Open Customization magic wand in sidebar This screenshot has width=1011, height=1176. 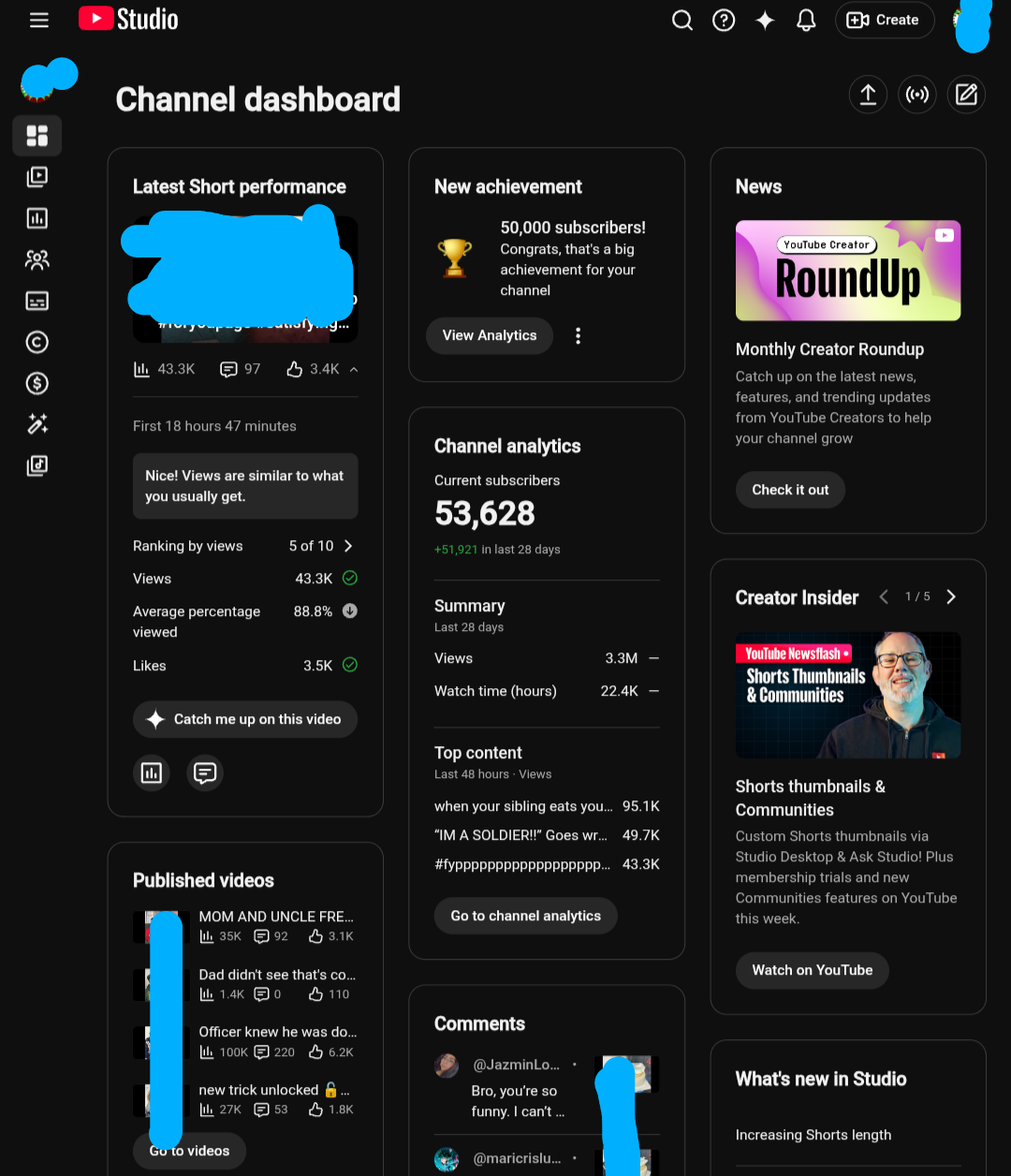coord(37,424)
